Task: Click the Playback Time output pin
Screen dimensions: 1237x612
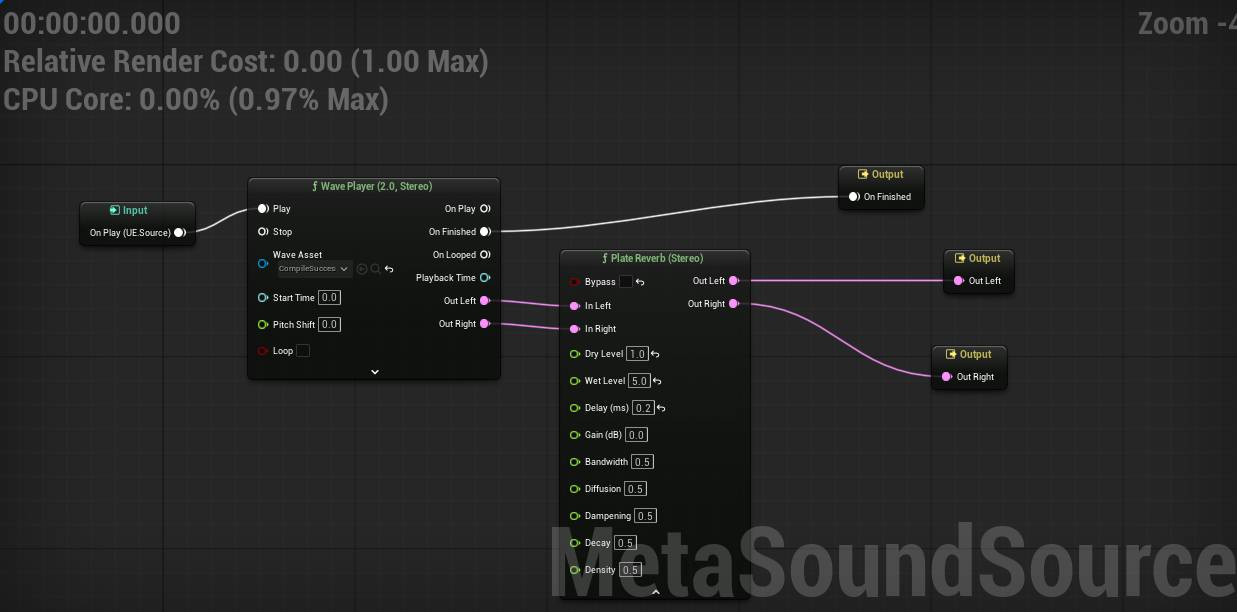Action: 487,277
